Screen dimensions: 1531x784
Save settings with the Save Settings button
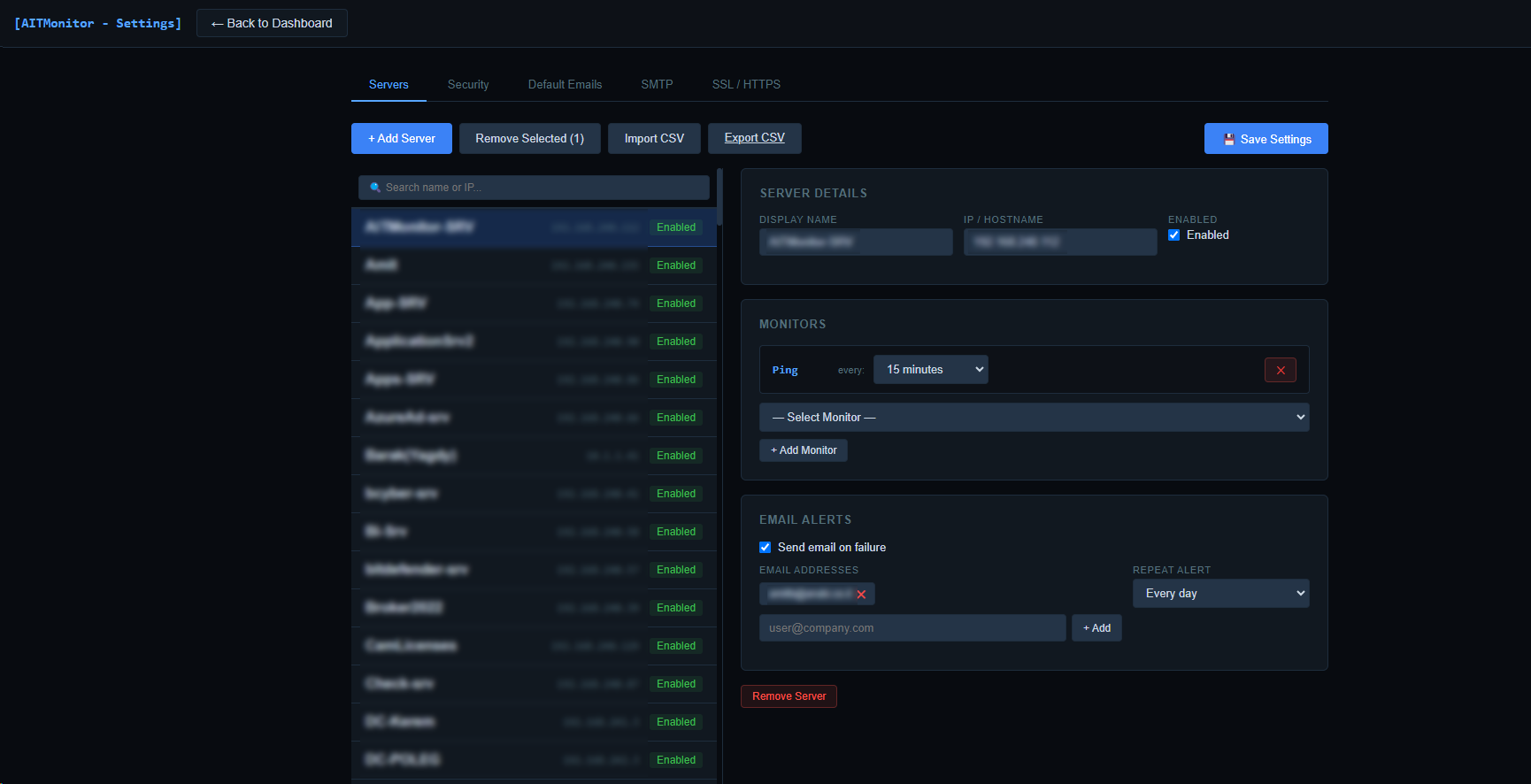(x=1266, y=139)
